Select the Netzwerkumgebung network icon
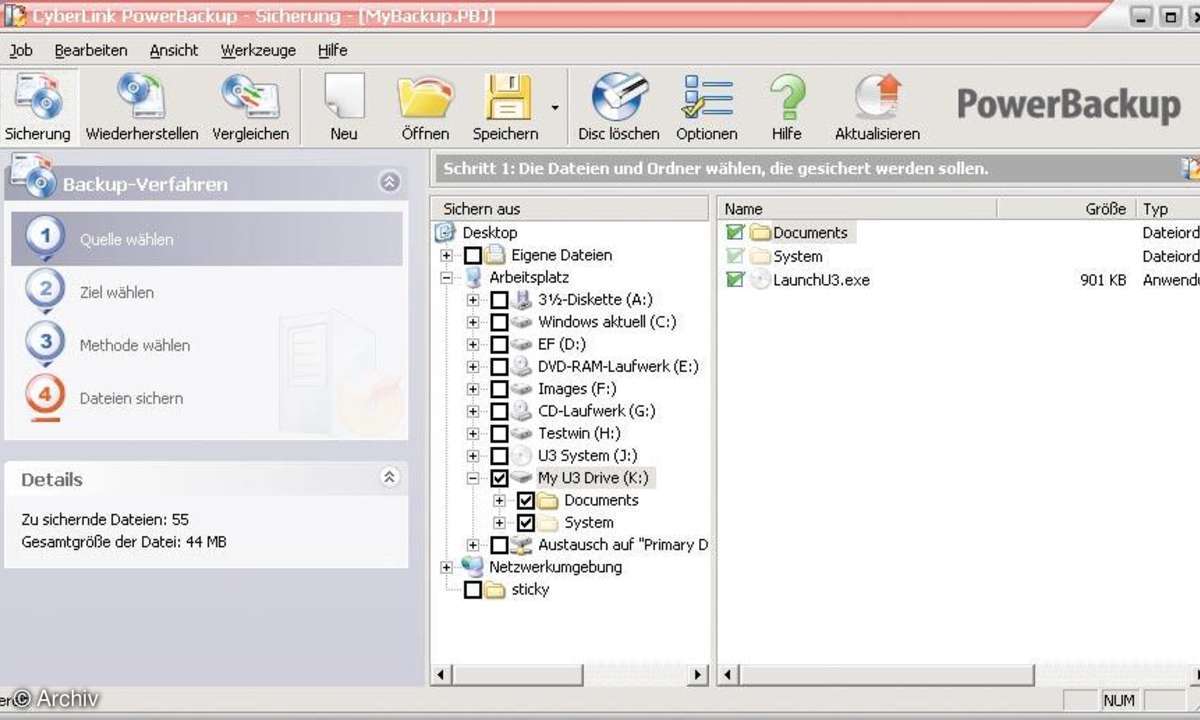 tap(473, 567)
